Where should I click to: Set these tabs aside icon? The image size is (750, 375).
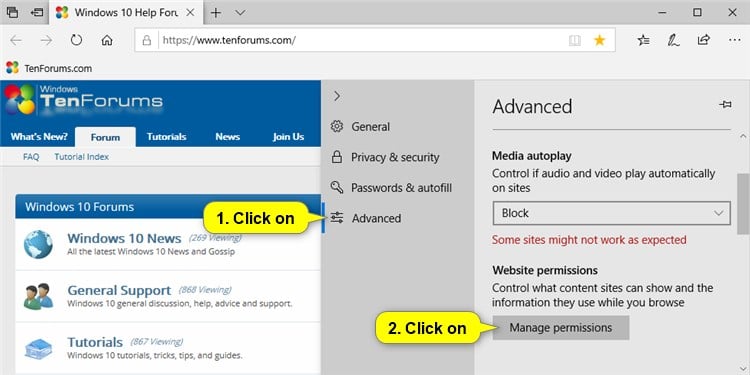coord(36,12)
